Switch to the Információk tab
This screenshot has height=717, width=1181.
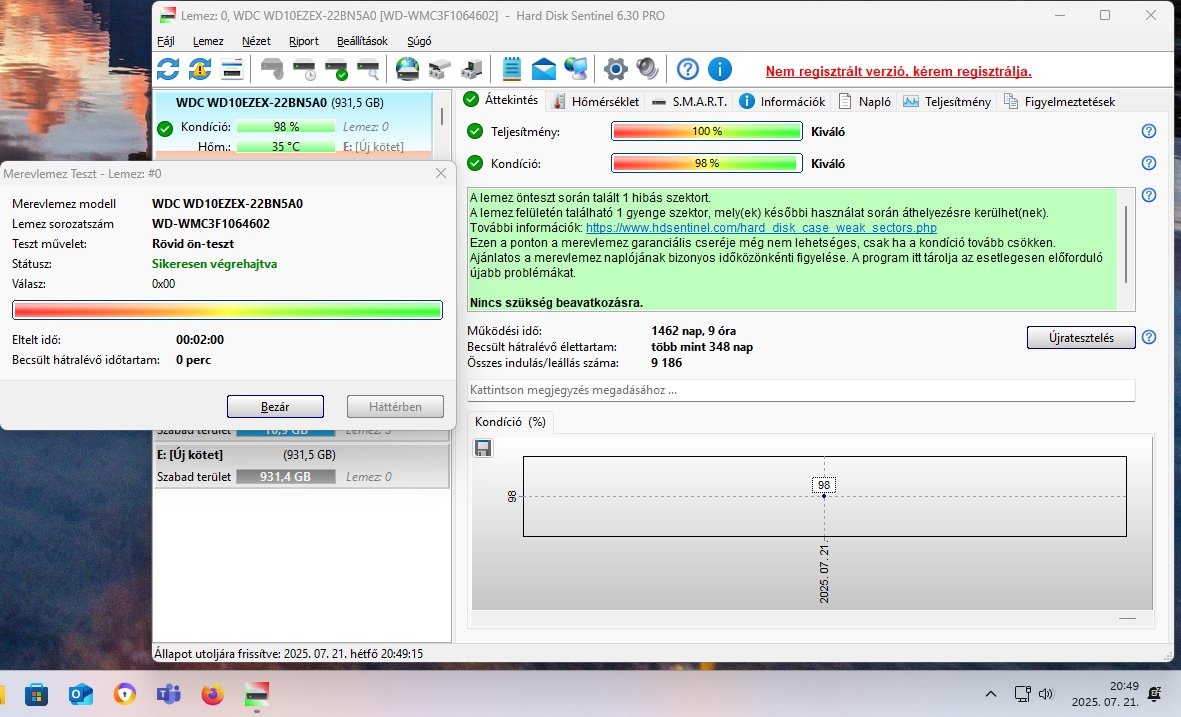783,101
